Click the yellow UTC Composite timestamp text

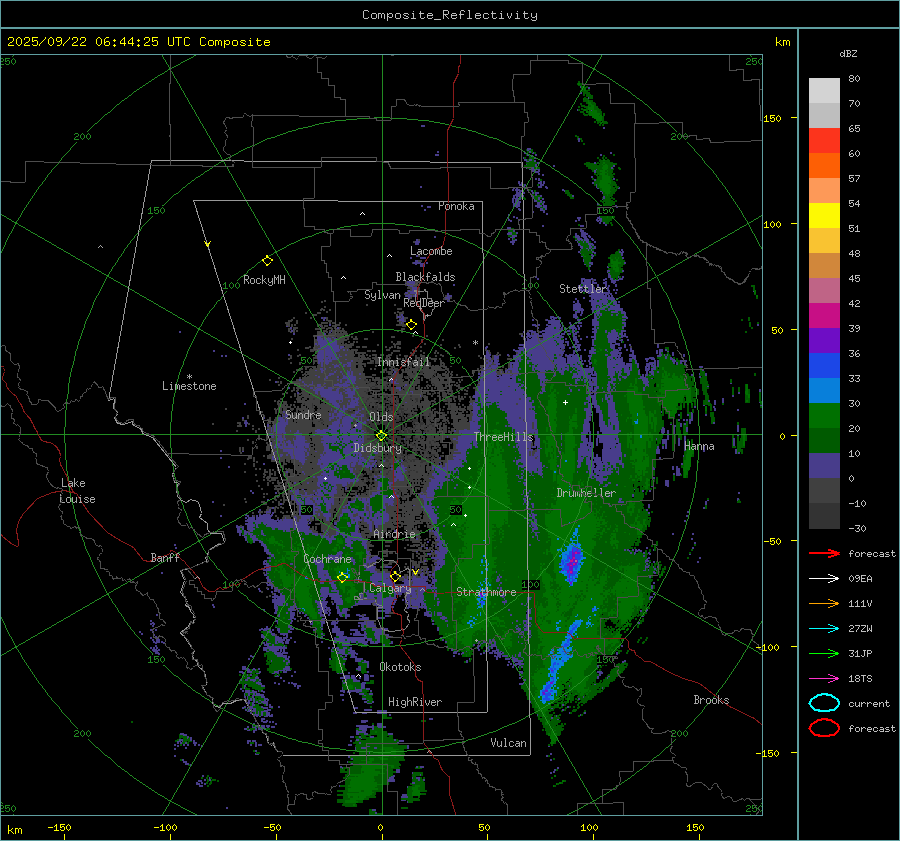coord(139,42)
